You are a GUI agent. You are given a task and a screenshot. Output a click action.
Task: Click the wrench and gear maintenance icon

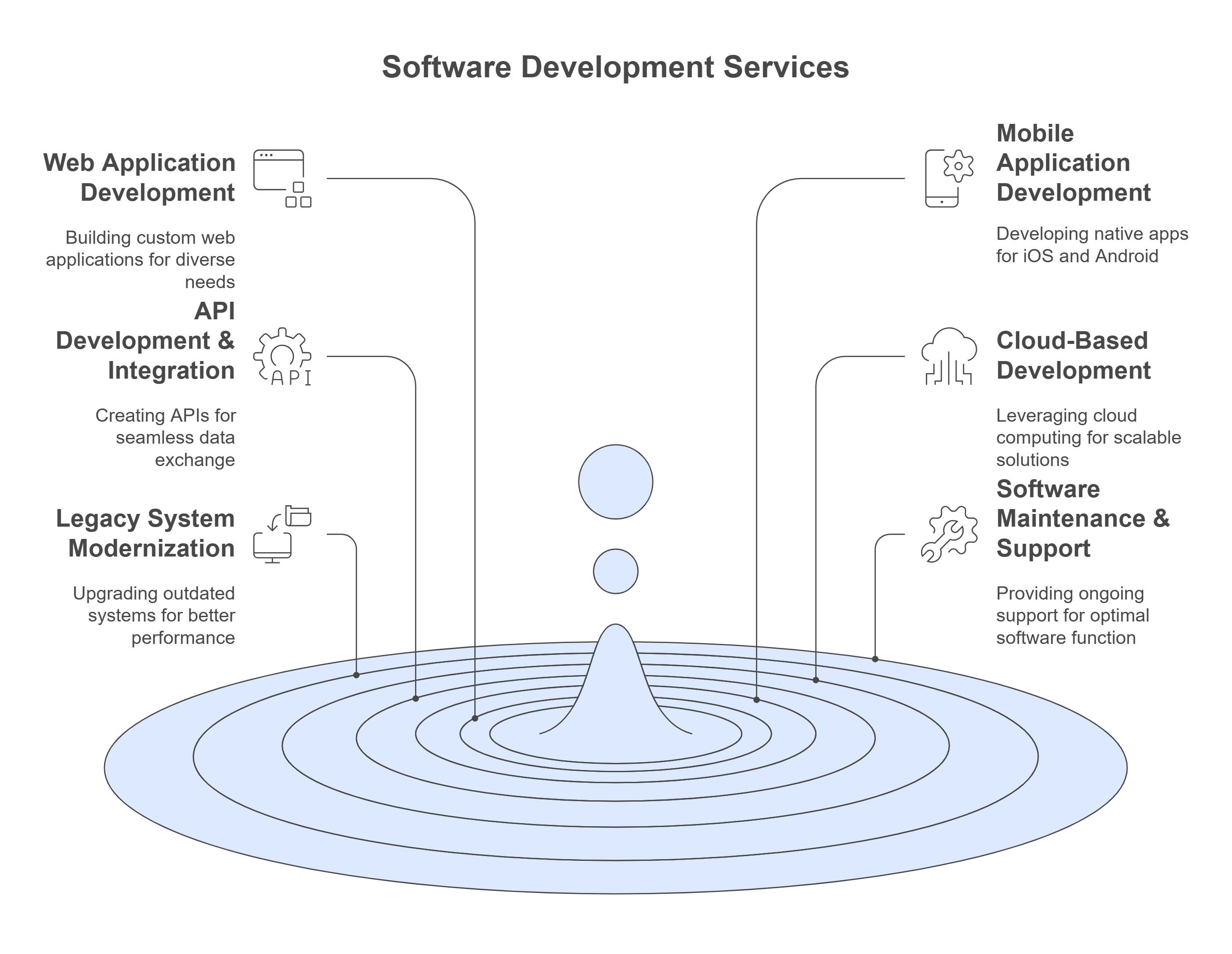coord(949,534)
